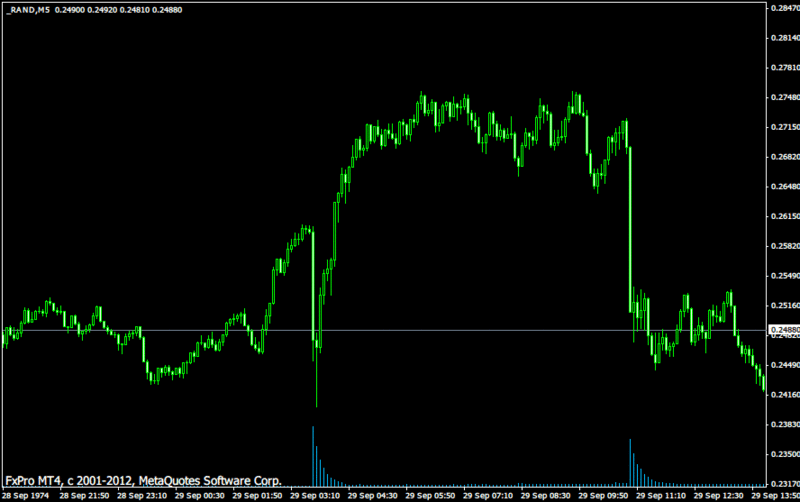Click the 28 Sep 23:10 time label
This screenshot has width=800, height=502.
pos(142,496)
